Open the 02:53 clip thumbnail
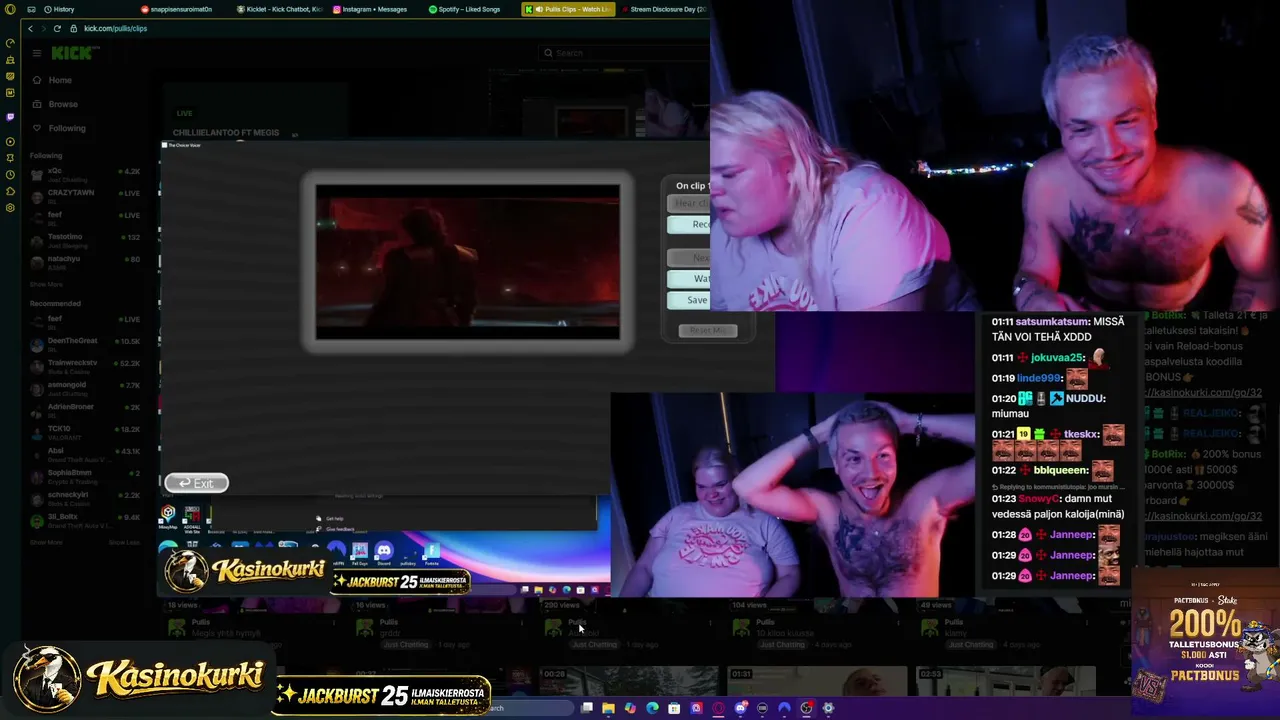The height and width of the screenshot is (720, 1280). [x=1005, y=682]
